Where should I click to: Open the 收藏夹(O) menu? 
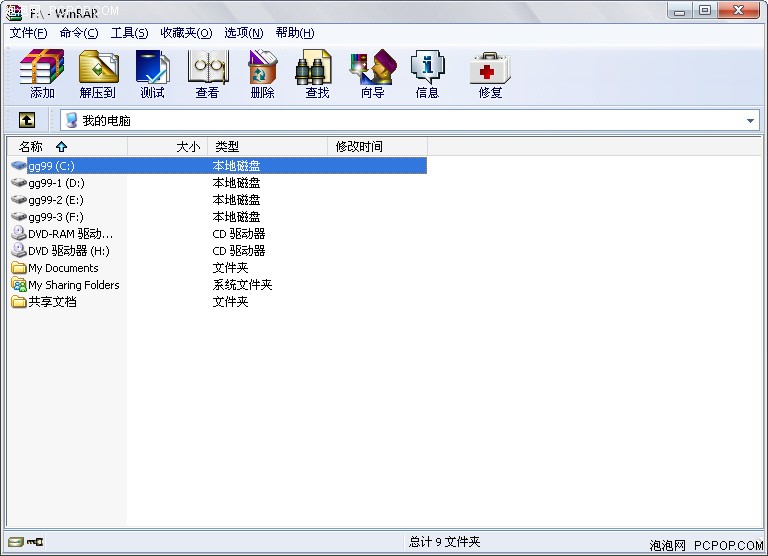[186, 33]
